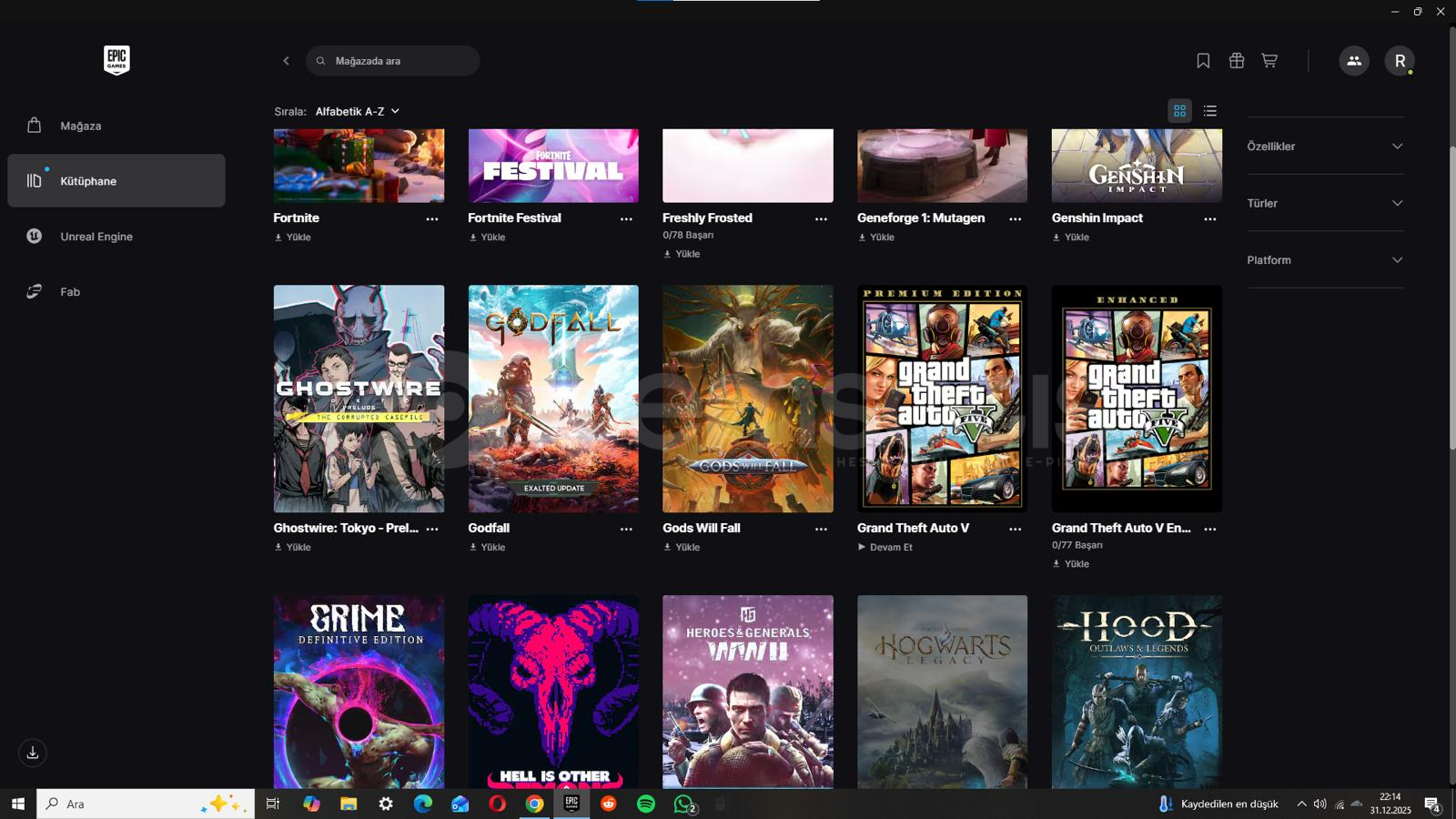Go back with the left chevron
Screen dimensions: 1456x819
[x=286, y=61]
